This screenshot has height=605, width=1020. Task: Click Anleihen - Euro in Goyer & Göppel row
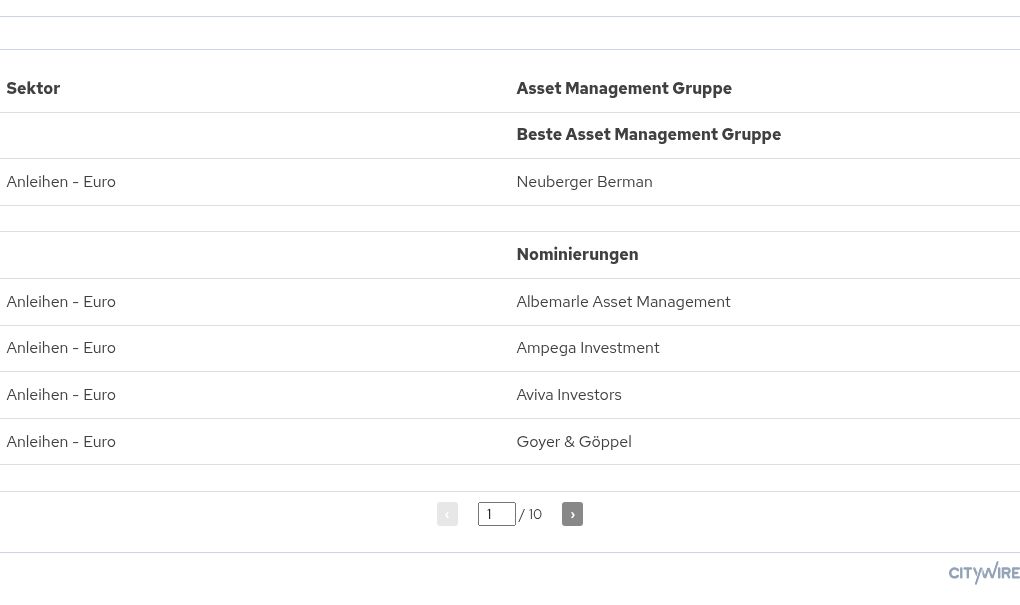point(61,442)
